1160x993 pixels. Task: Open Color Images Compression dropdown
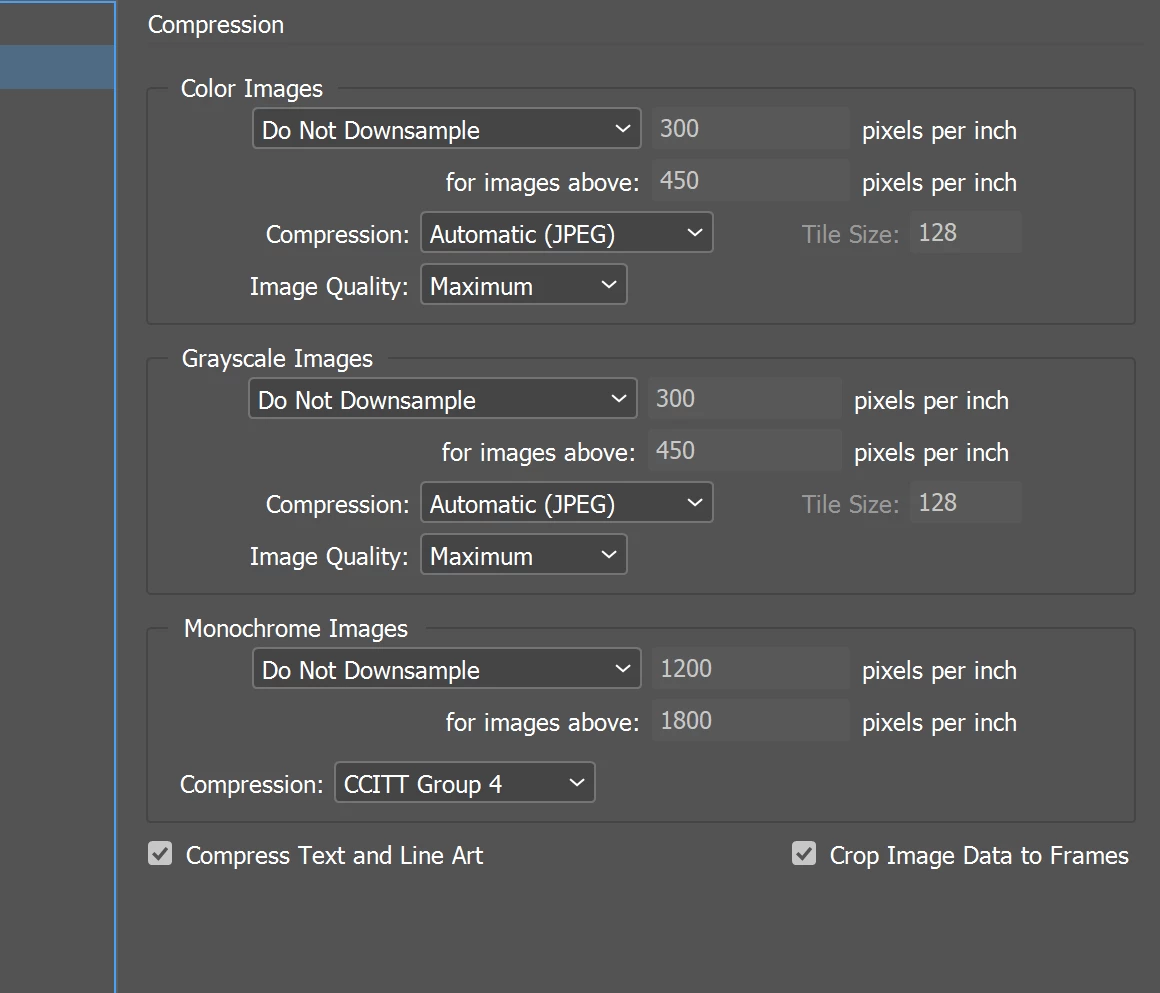[566, 234]
